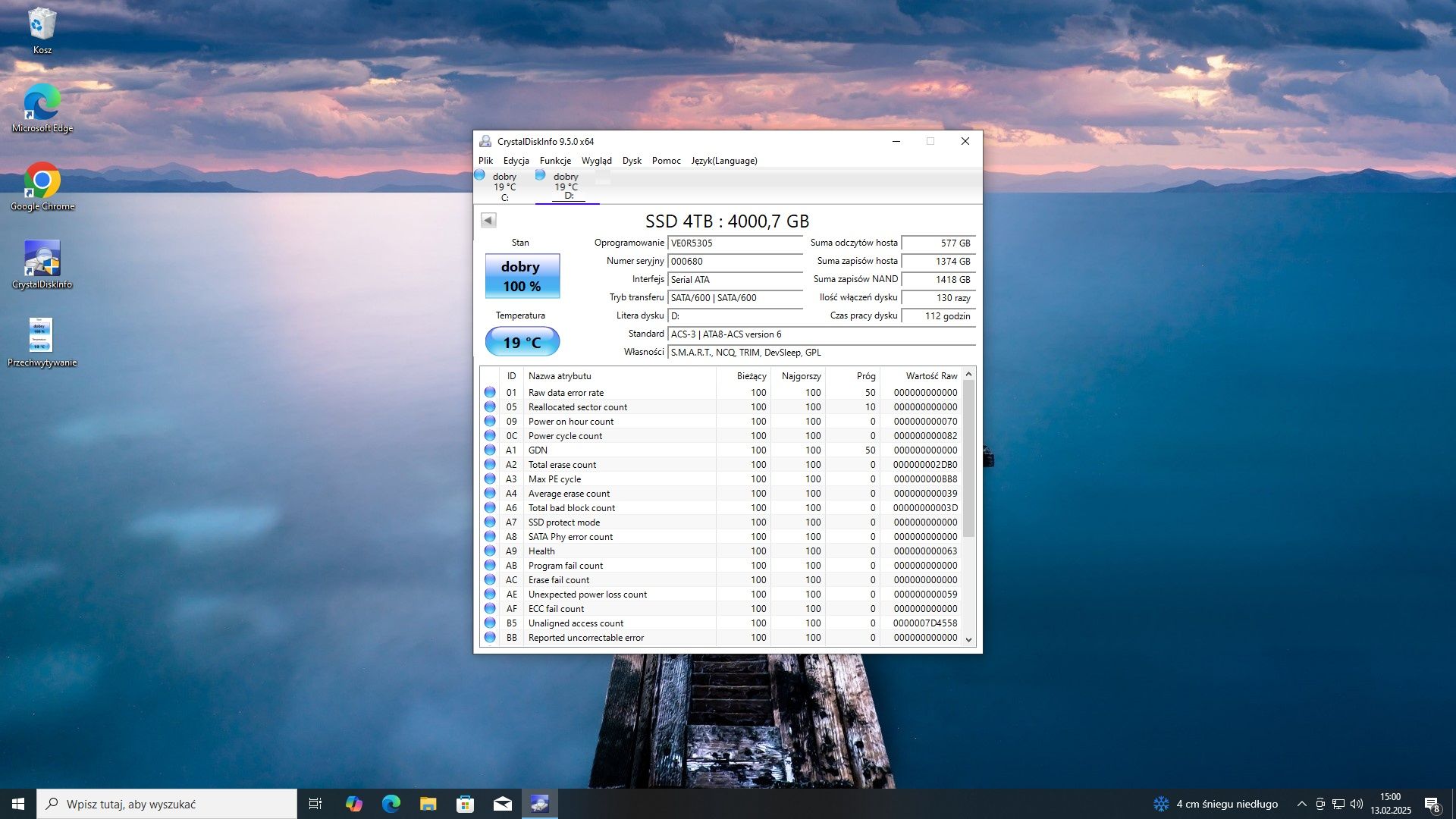Open the volume control in system tray
The width and height of the screenshot is (1456, 819).
[1357, 804]
